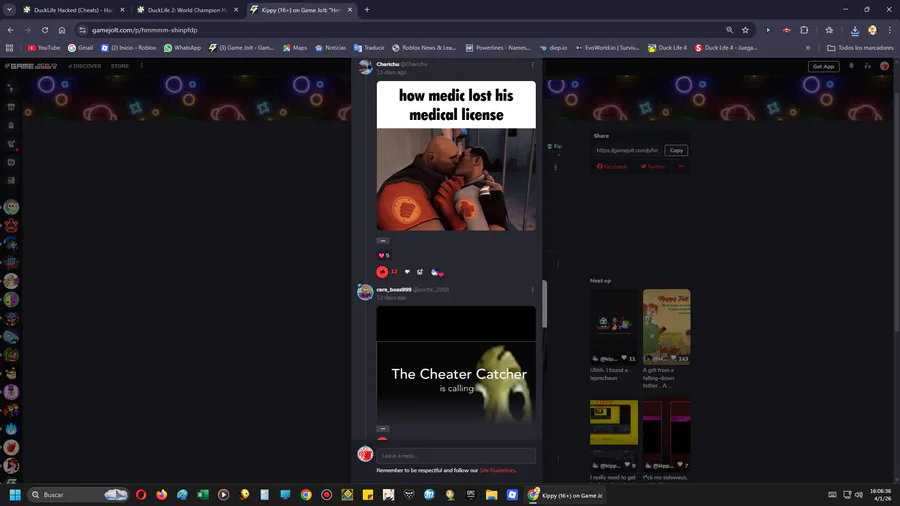Open care_boss999's profile name
The width and height of the screenshot is (900, 506).
click(x=394, y=290)
